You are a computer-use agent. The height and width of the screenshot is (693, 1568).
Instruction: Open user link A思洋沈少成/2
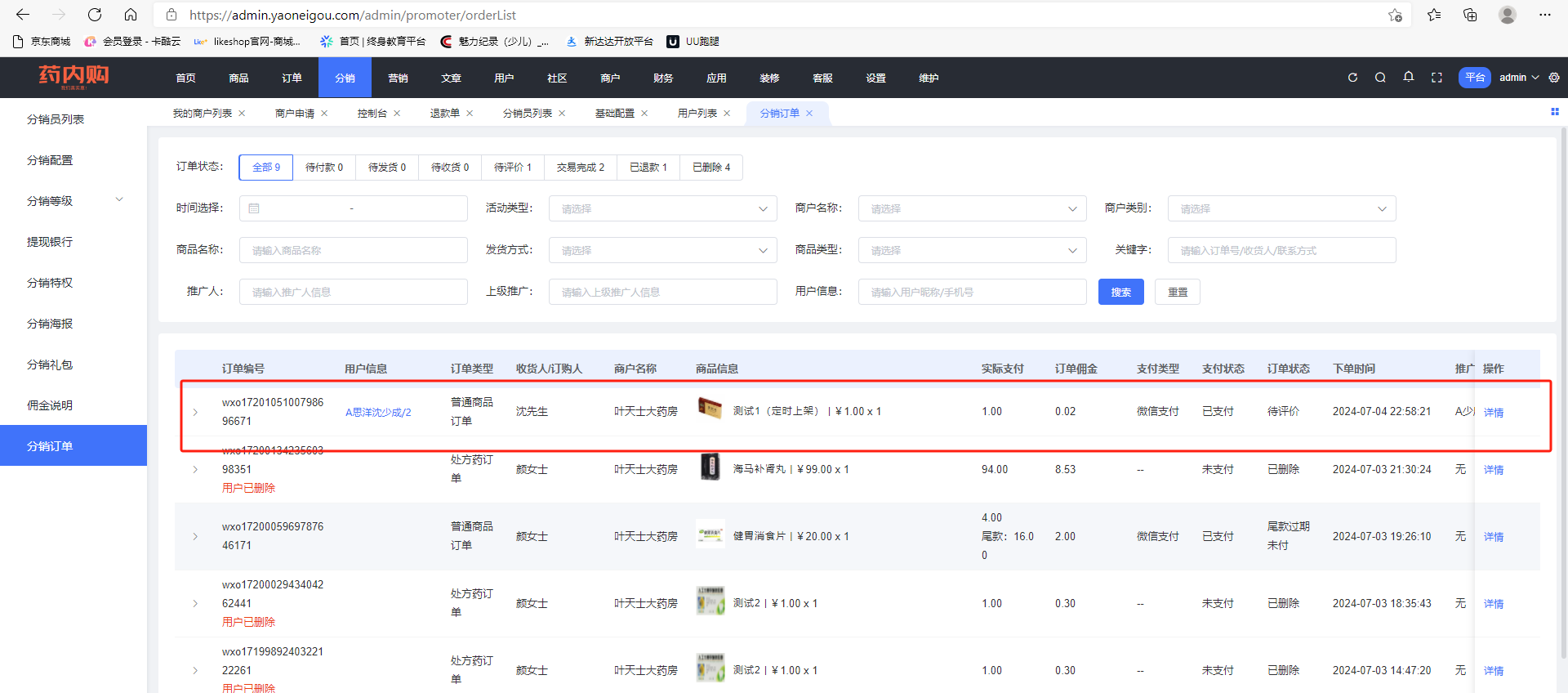[378, 412]
